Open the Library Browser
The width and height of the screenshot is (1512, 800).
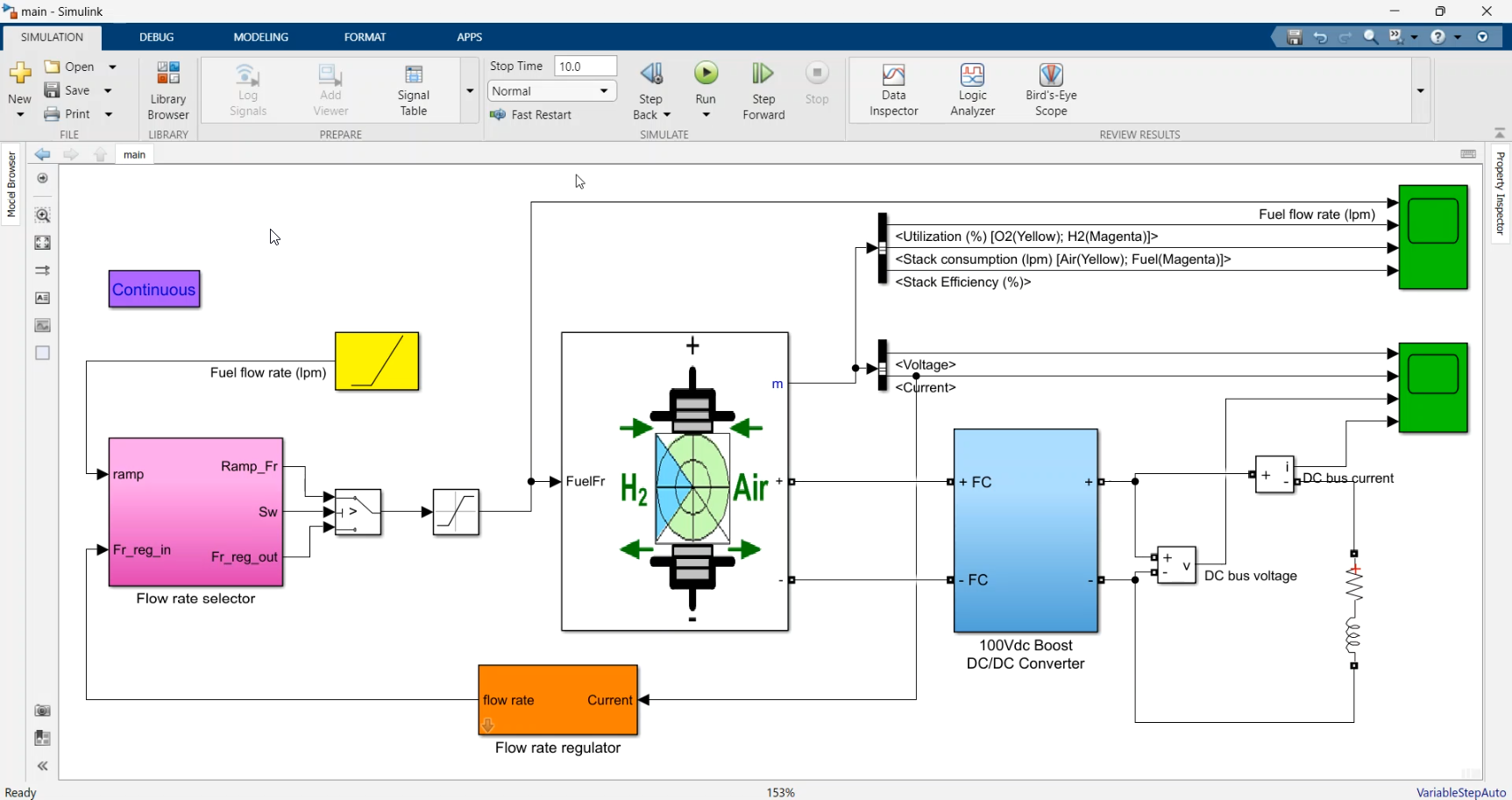[x=168, y=90]
